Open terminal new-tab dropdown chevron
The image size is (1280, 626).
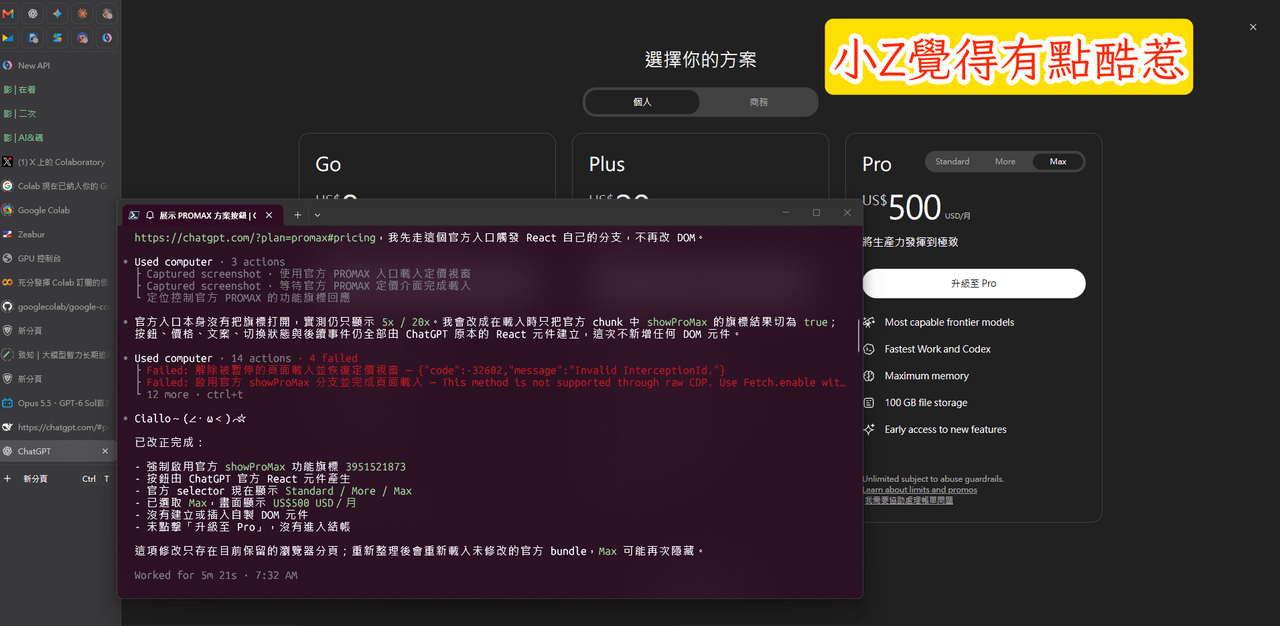coord(318,215)
